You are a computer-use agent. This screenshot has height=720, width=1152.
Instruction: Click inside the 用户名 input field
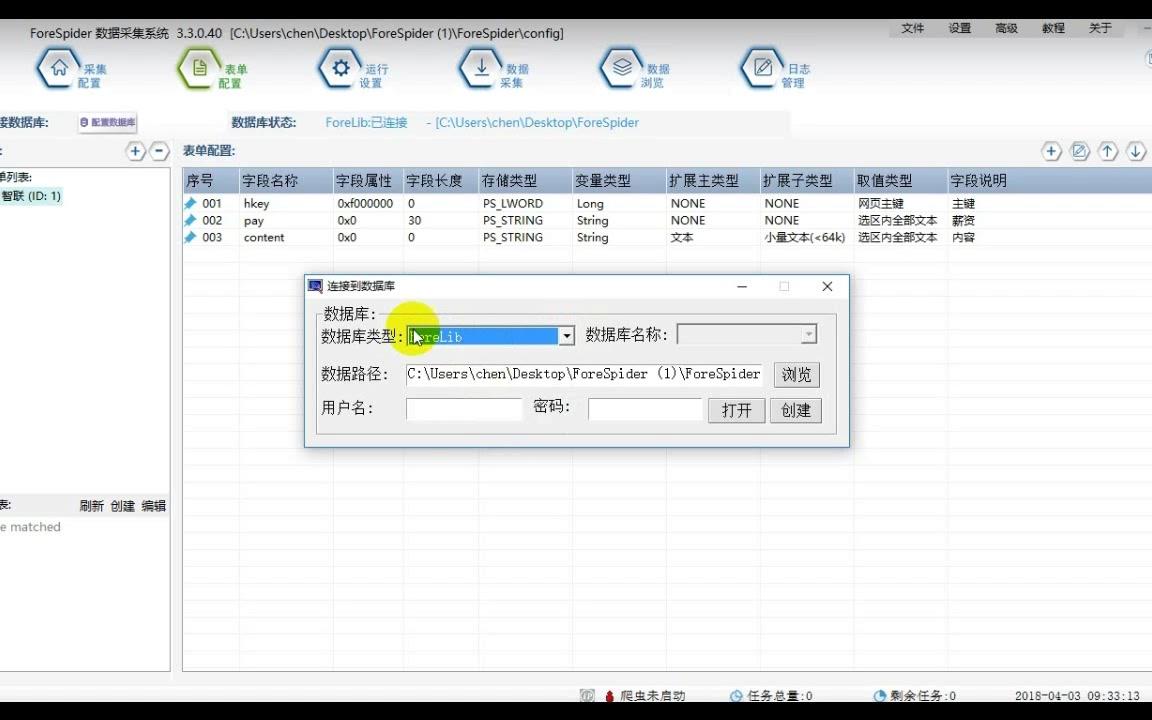(463, 409)
